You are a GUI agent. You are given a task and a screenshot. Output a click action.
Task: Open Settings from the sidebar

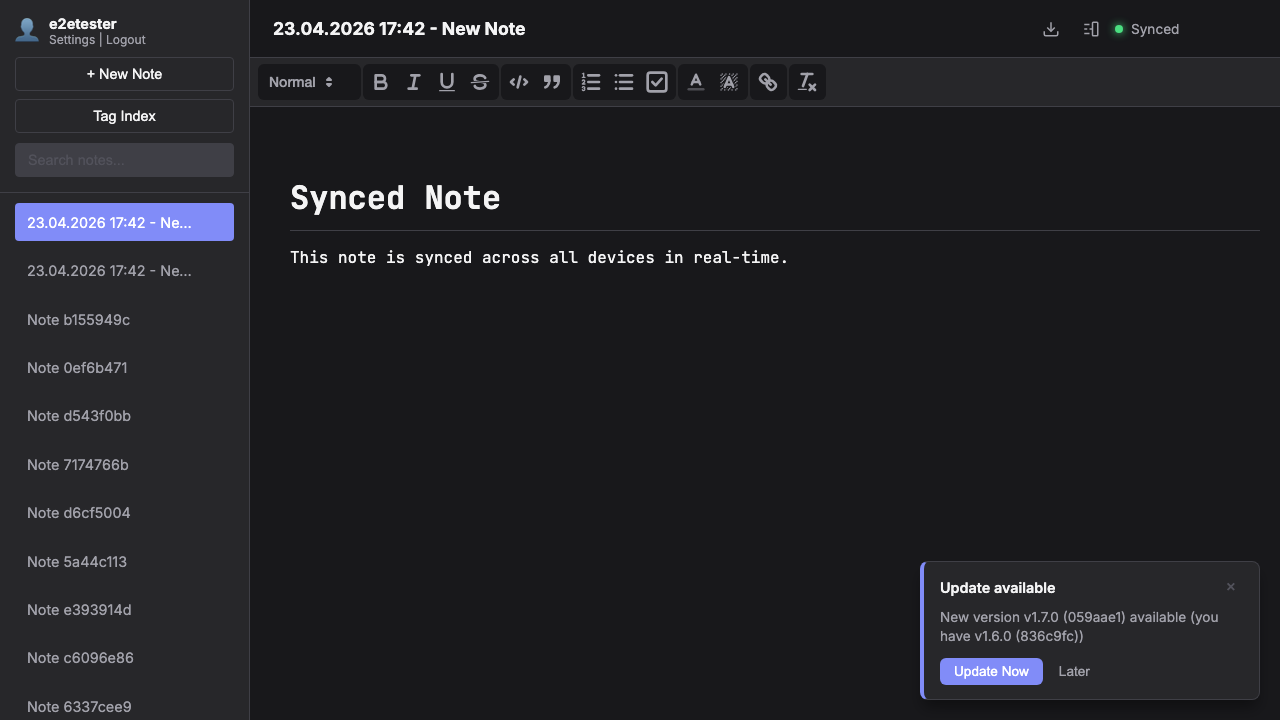point(71,40)
